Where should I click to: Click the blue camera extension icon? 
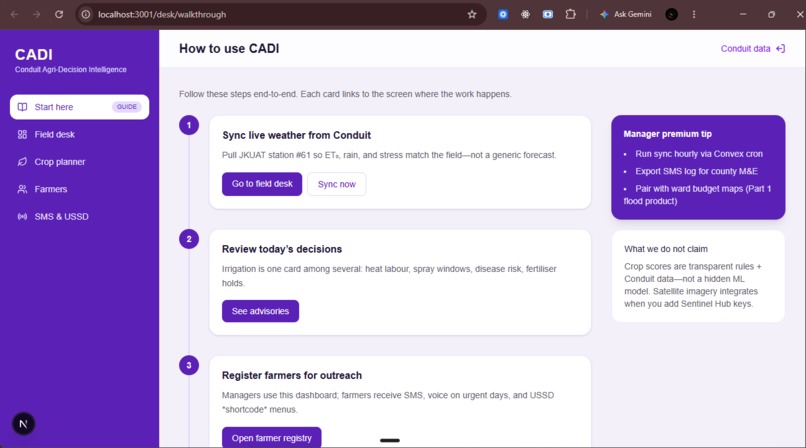coord(548,14)
